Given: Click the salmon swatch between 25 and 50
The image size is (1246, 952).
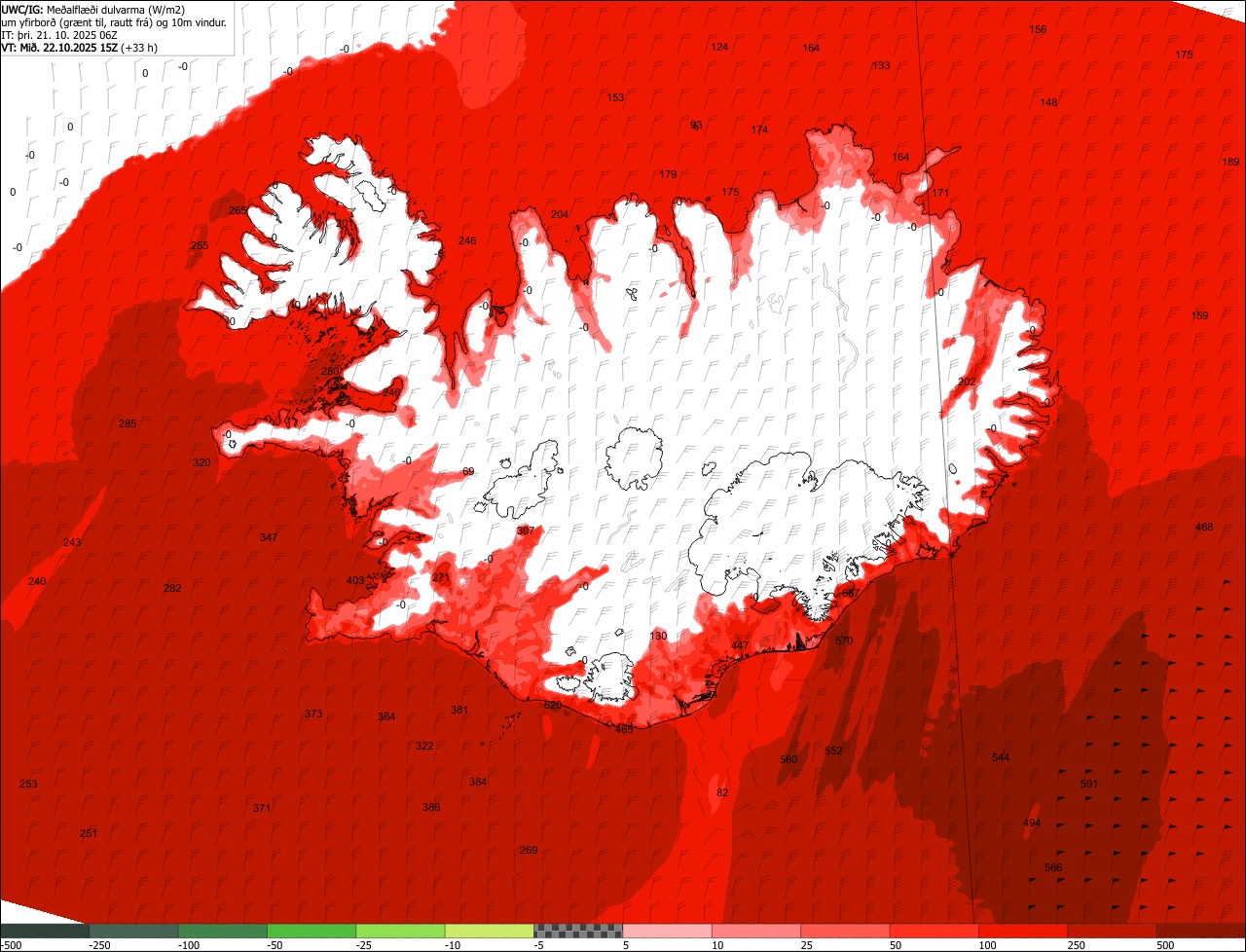Looking at the screenshot, I should click(x=845, y=931).
